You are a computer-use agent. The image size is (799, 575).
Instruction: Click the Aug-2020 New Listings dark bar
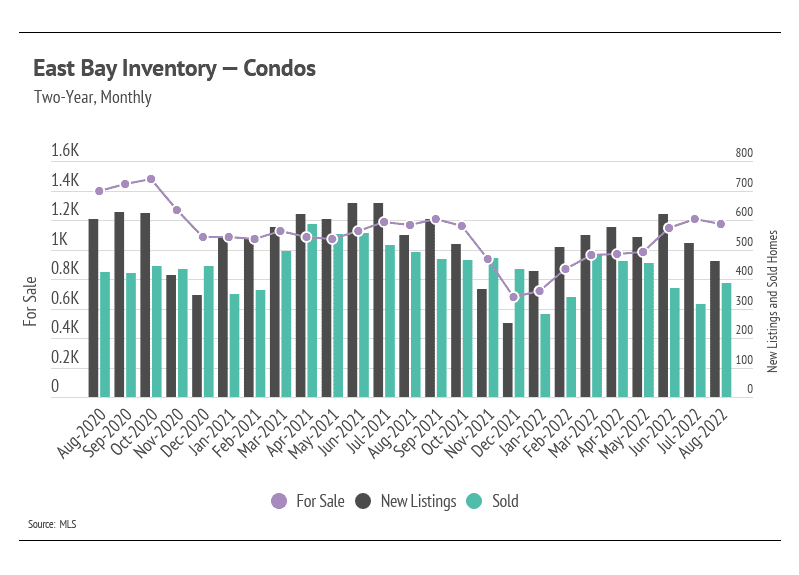(93, 308)
